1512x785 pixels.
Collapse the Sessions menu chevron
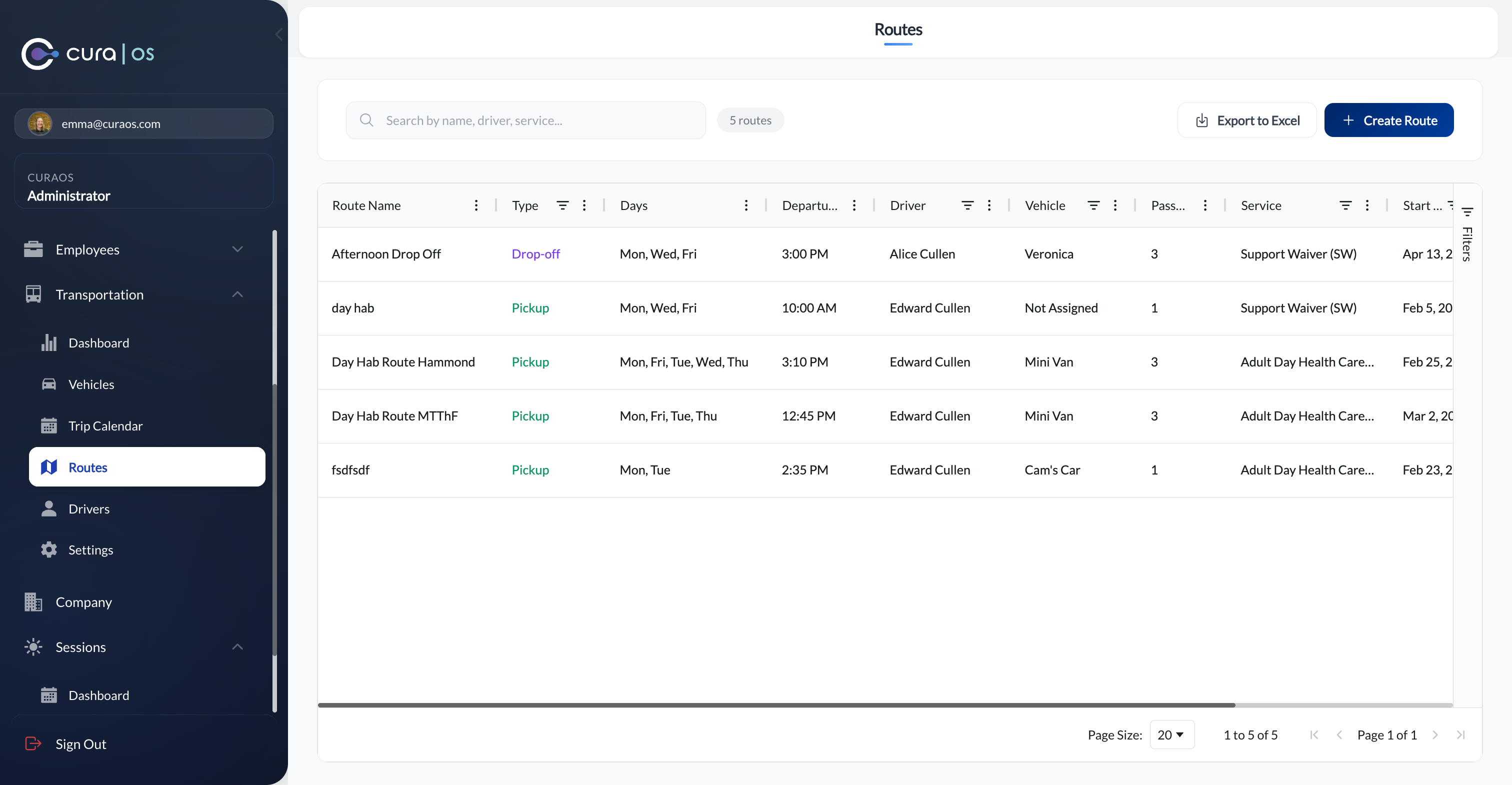(x=237, y=647)
